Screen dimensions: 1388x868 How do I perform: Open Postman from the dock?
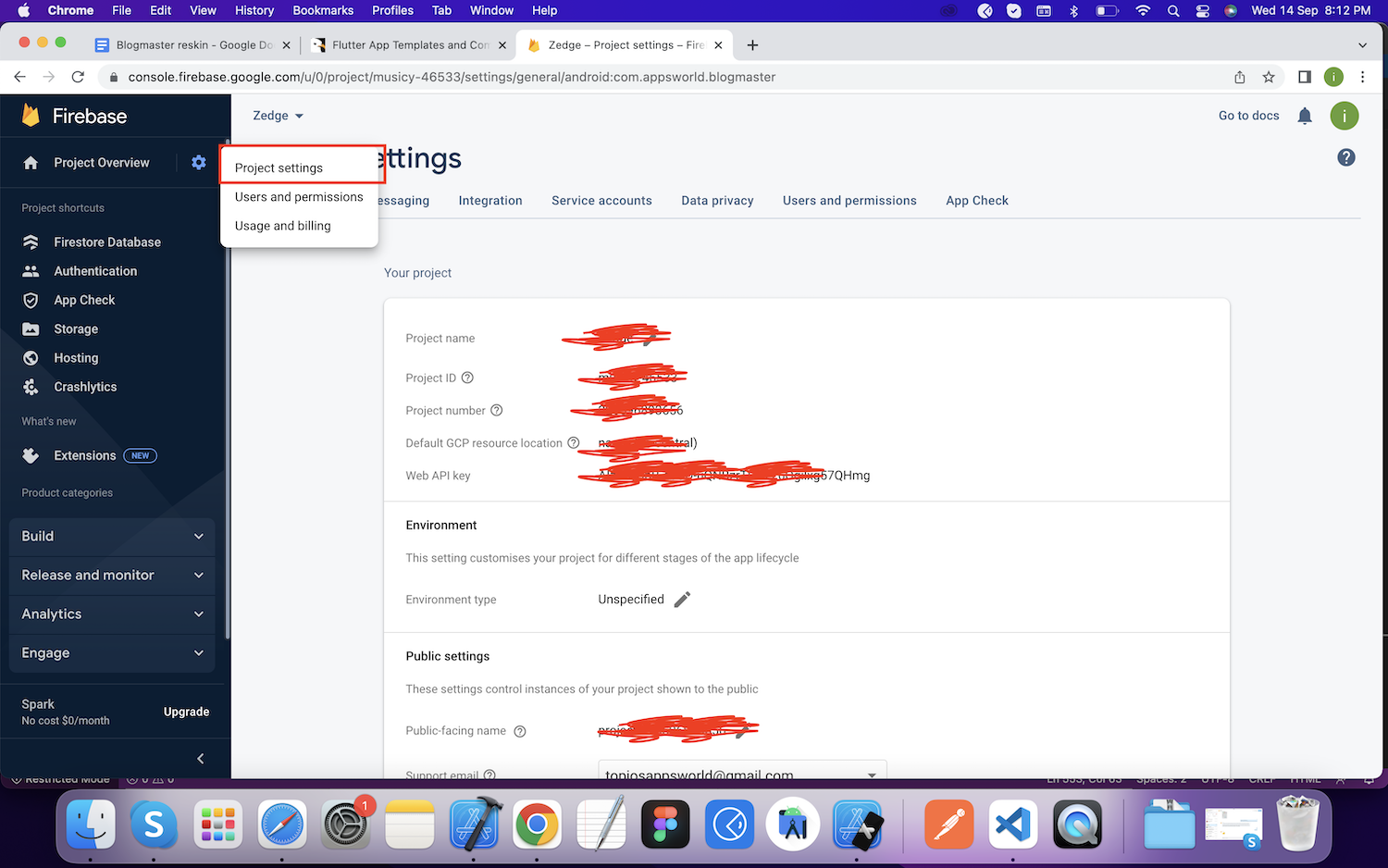[x=949, y=824]
